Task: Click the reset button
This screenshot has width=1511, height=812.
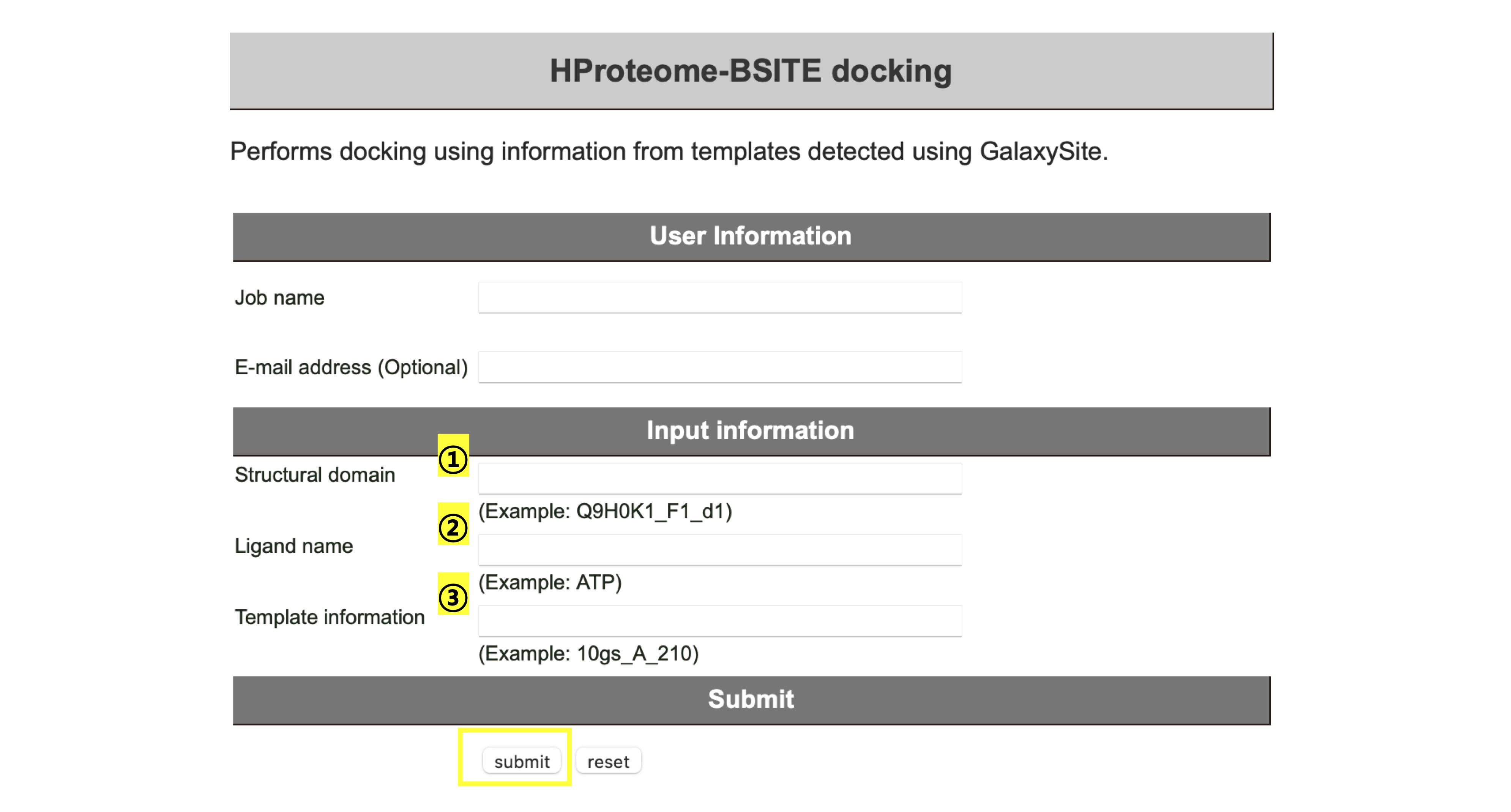Action: tap(608, 761)
